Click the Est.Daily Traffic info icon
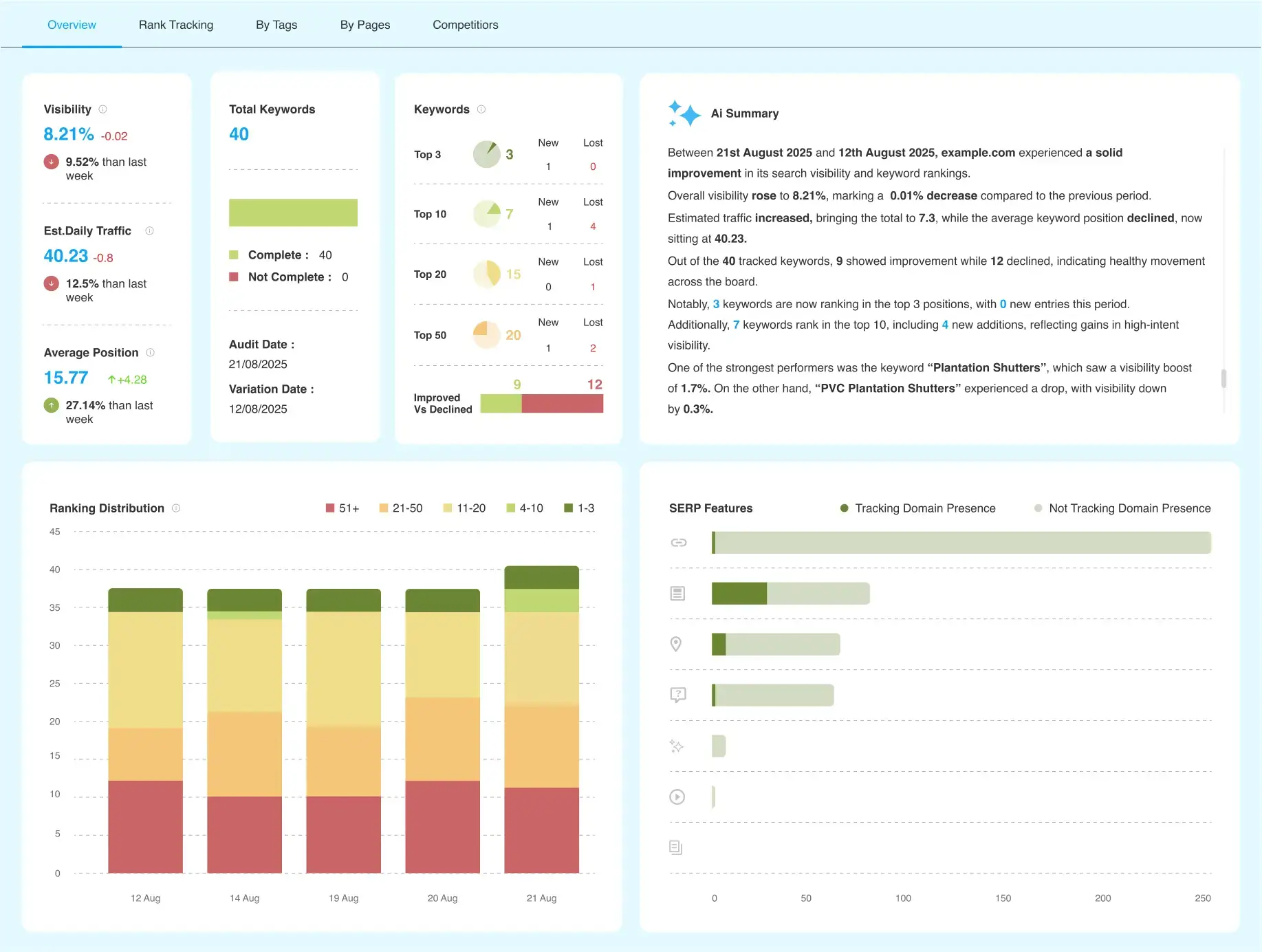 [x=149, y=231]
